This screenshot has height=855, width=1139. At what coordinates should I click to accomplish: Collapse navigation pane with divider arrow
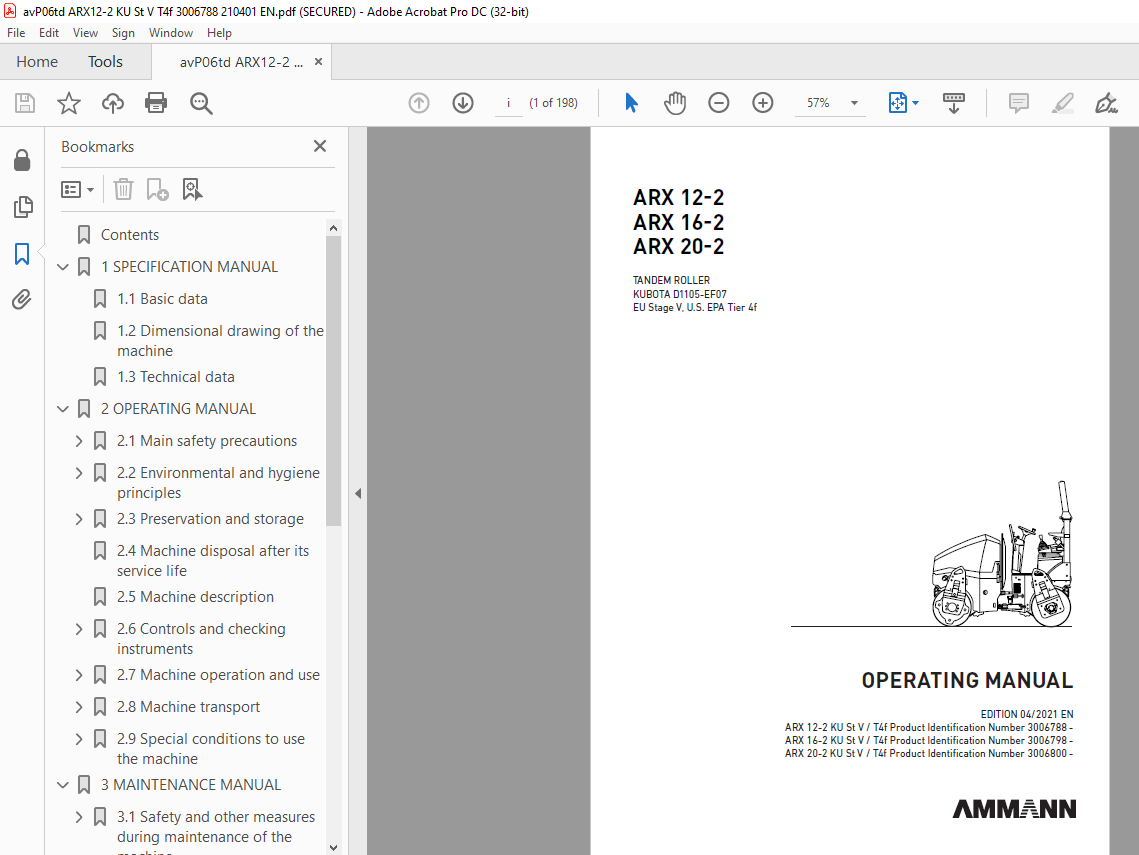(x=358, y=493)
